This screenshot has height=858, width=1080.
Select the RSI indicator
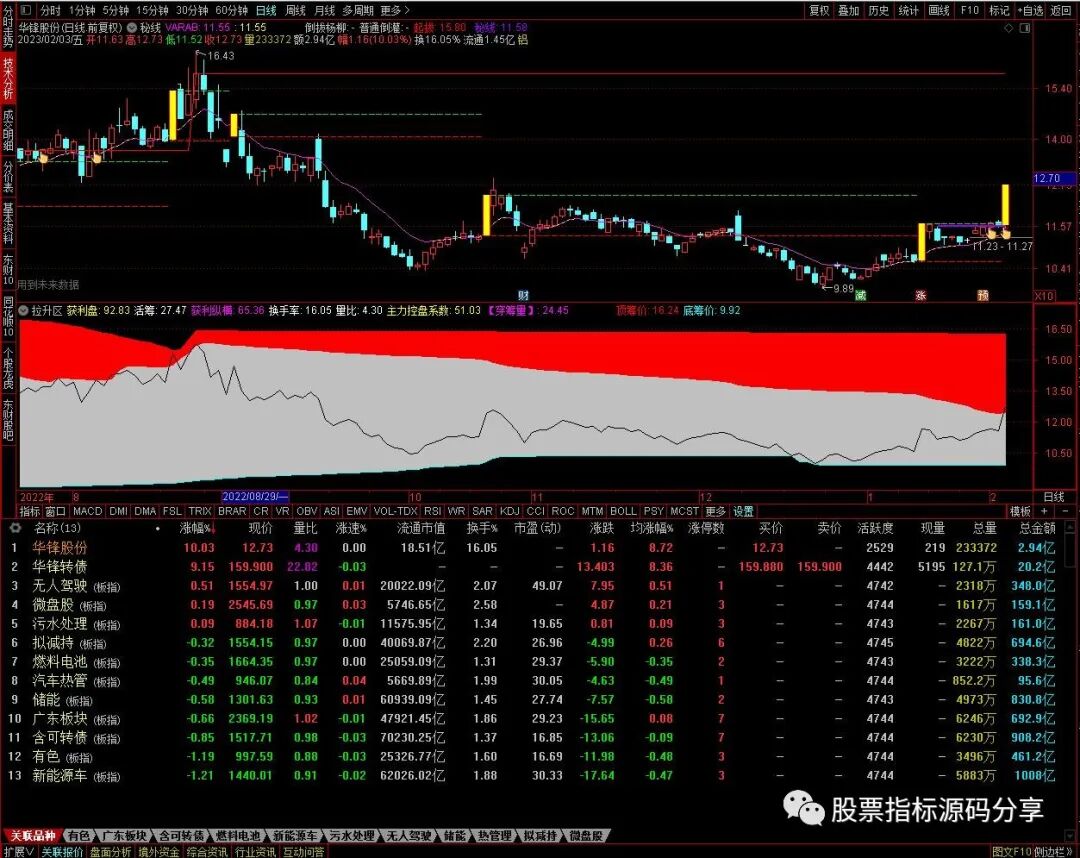click(433, 512)
